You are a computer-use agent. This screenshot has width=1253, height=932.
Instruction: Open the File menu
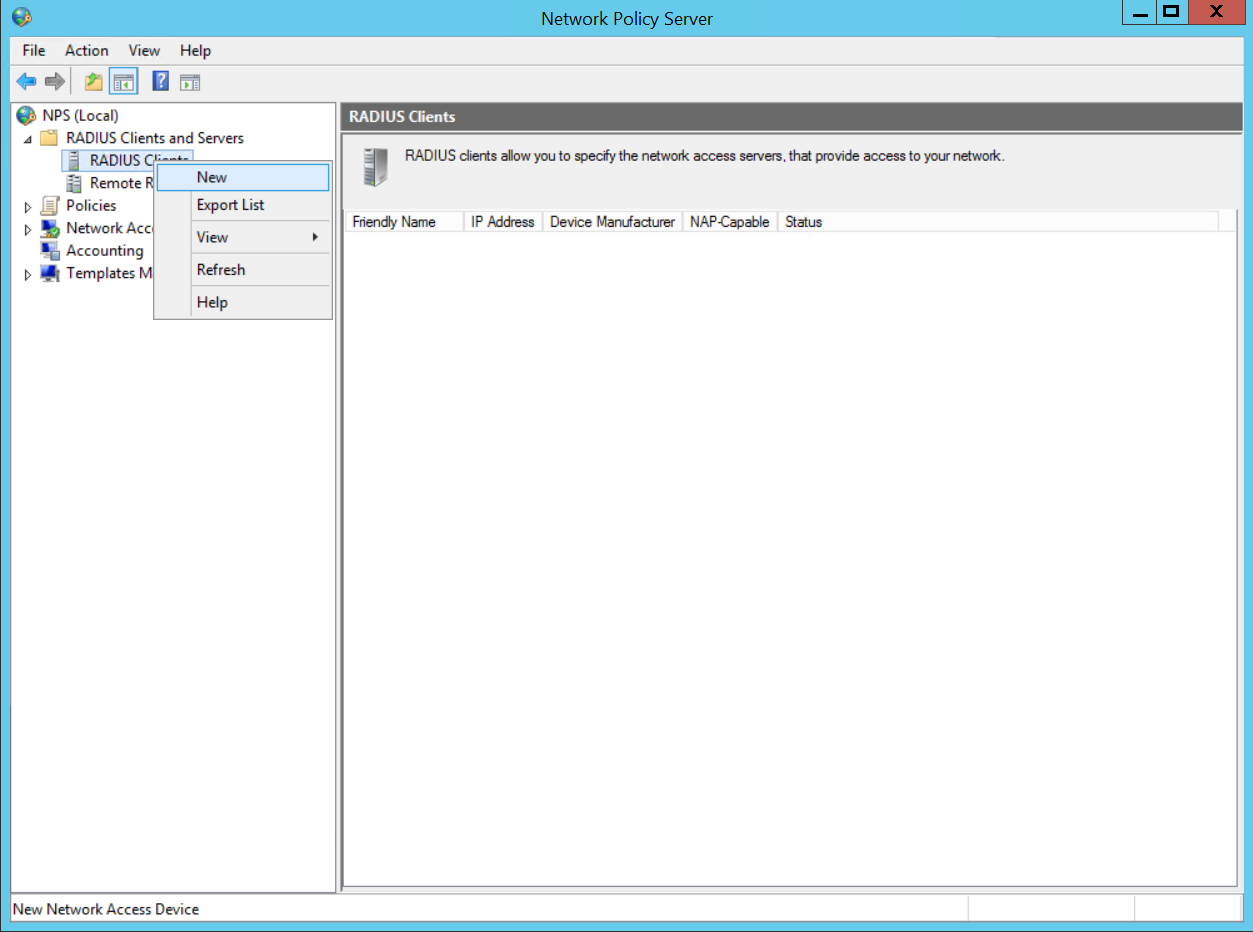(x=34, y=50)
